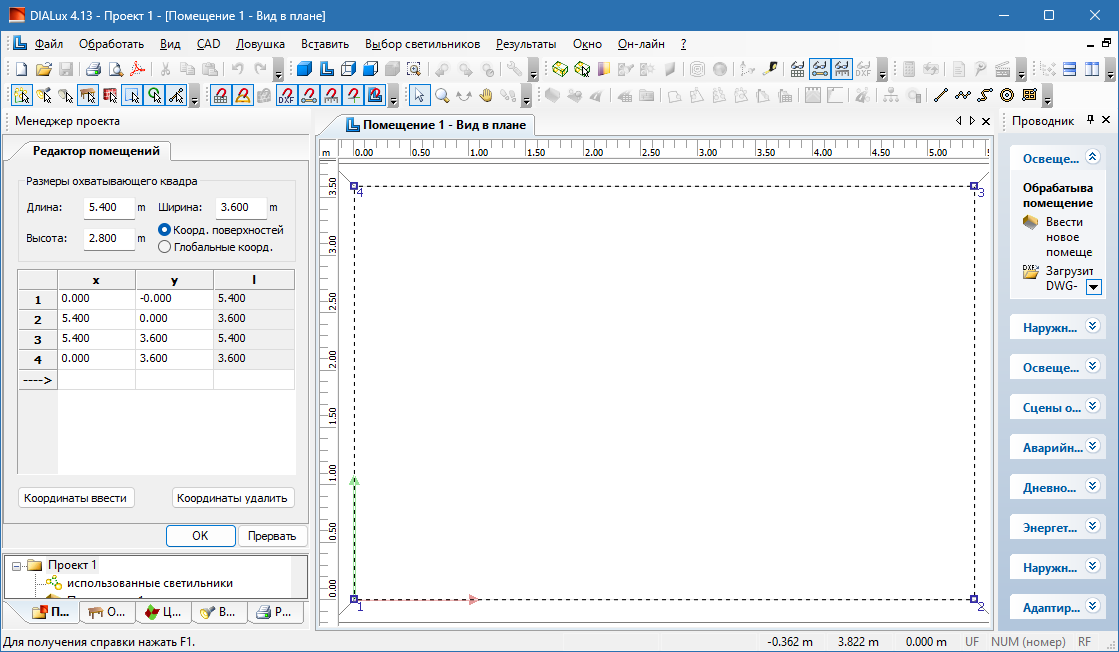Image resolution: width=1119 pixels, height=652 pixels.
Task: Click Координаты ввести button
Action: click(x=76, y=498)
